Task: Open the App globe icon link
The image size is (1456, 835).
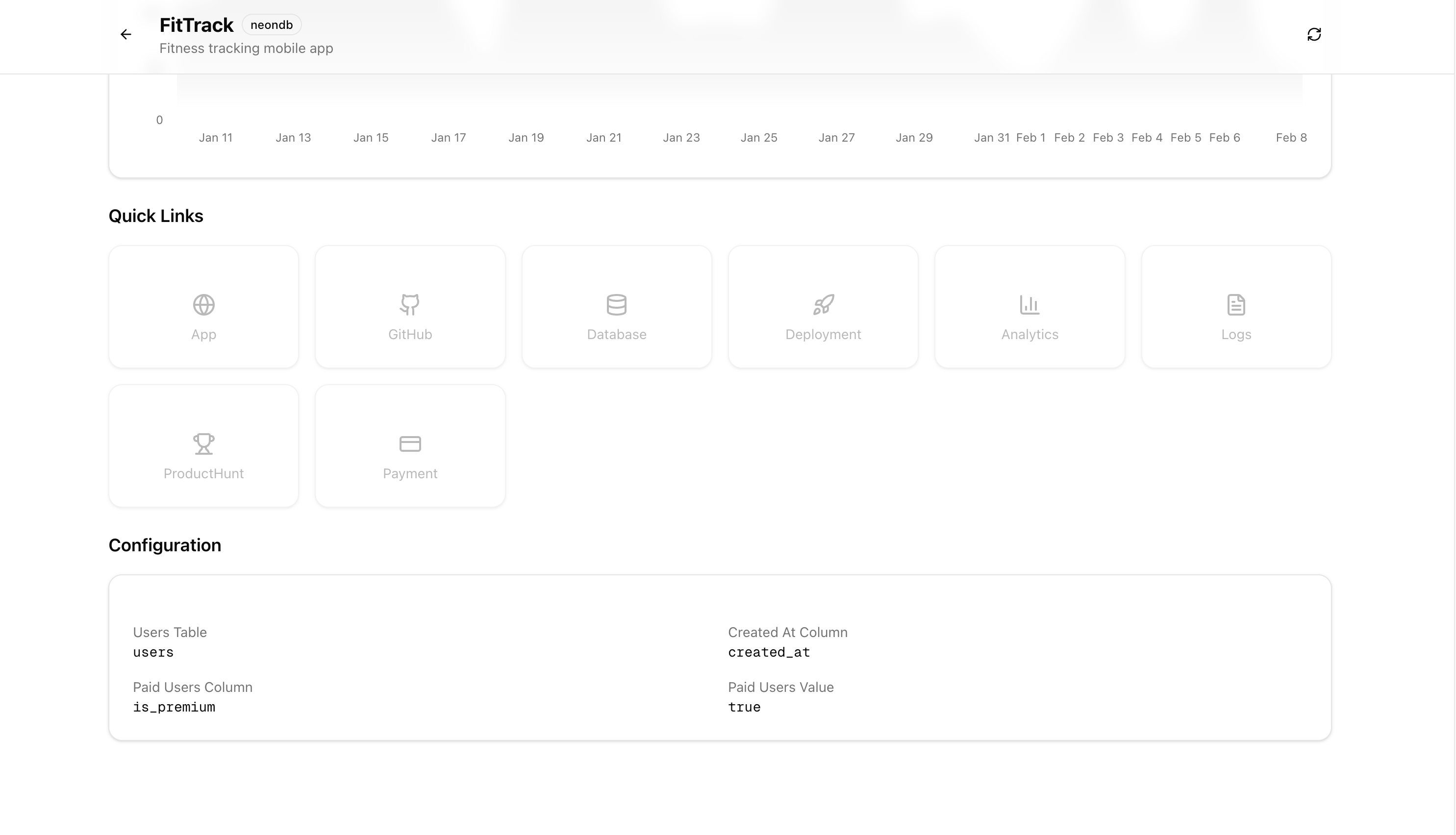Action: pyautogui.click(x=203, y=304)
